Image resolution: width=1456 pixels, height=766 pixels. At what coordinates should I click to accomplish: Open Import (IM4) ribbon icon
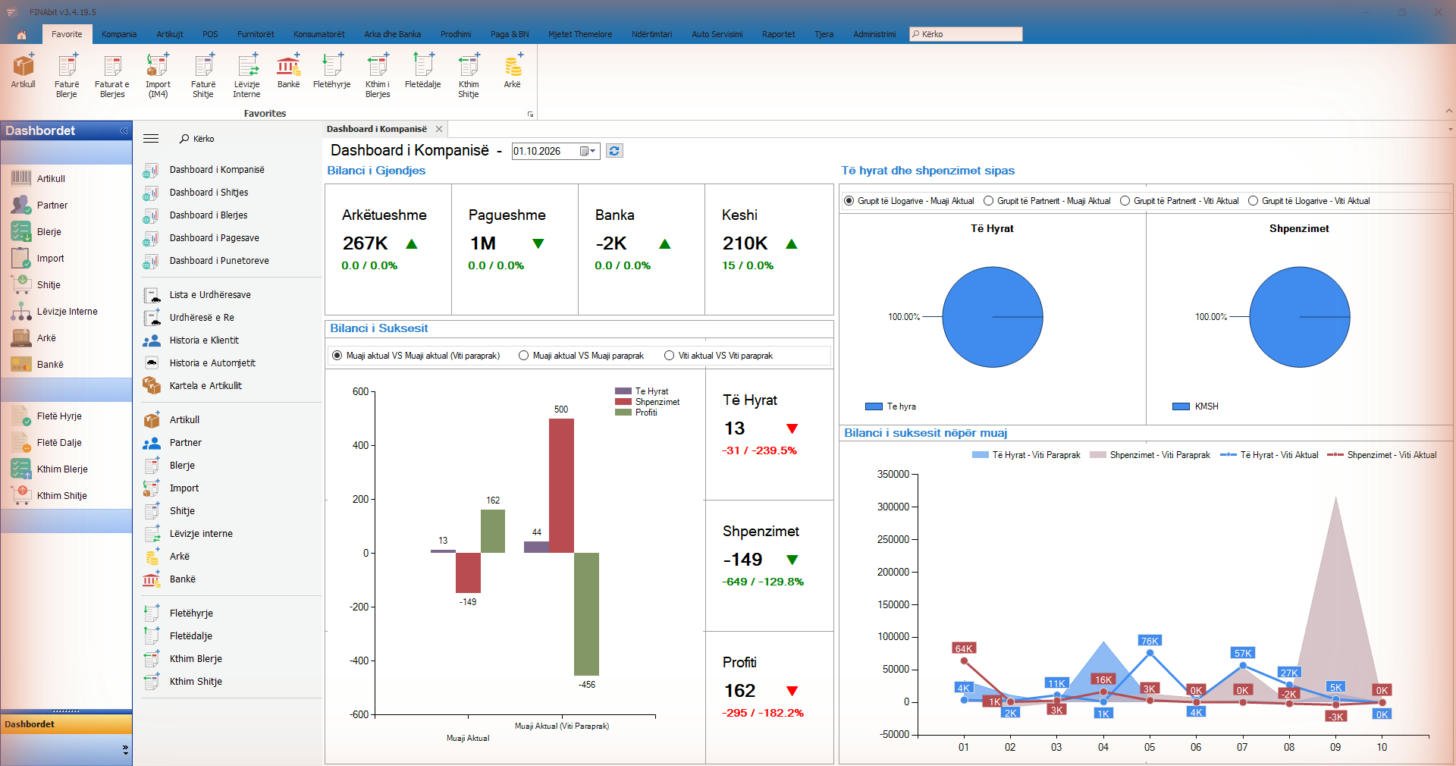coord(157,77)
